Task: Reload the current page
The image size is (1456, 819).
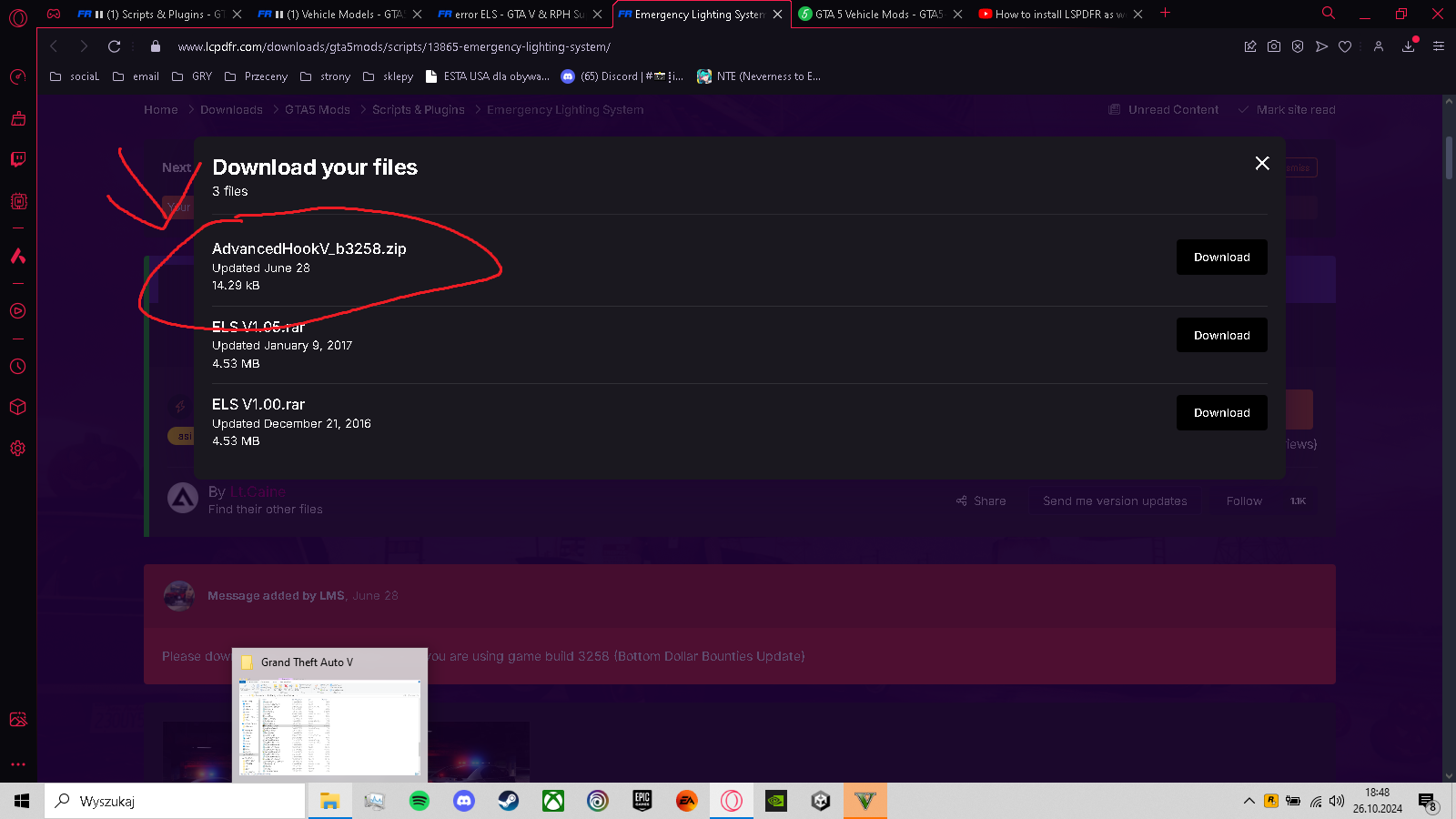Action: pos(114,46)
